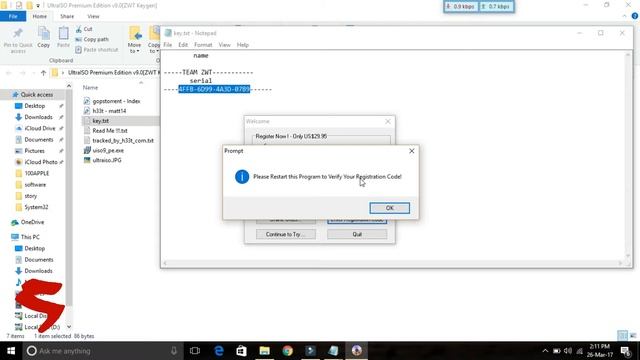Click the Continue to Try button
The width and height of the screenshot is (640, 360).
coord(286,234)
